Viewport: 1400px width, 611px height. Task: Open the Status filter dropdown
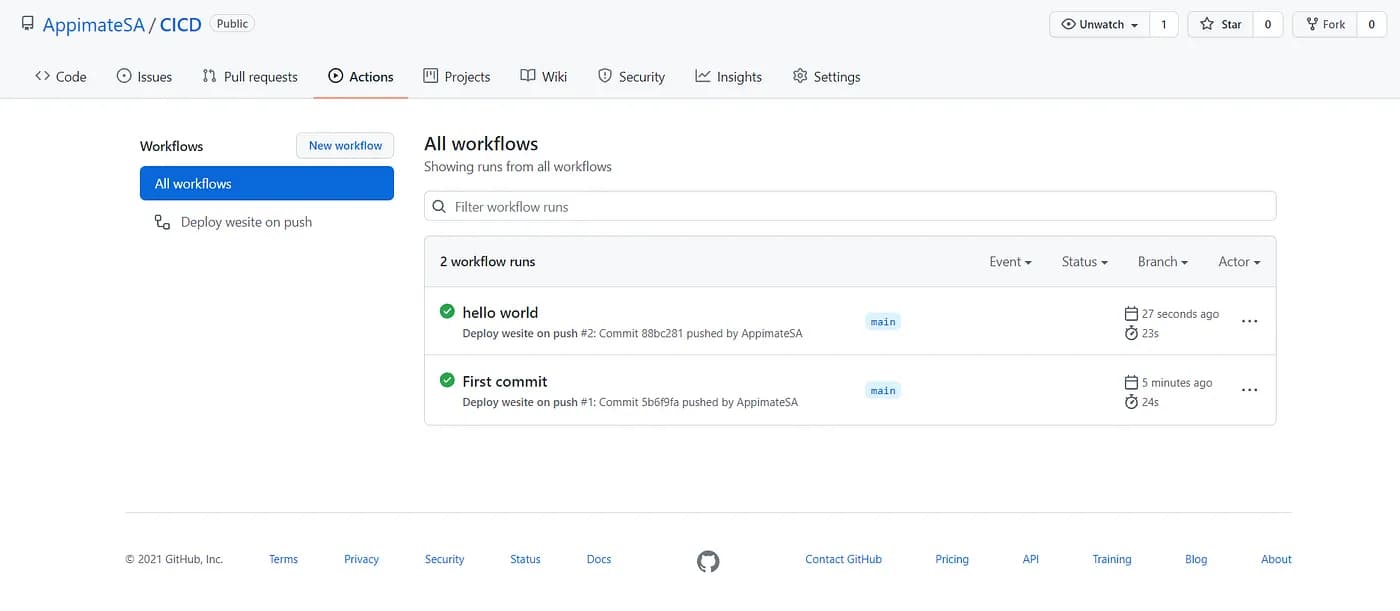1084,262
